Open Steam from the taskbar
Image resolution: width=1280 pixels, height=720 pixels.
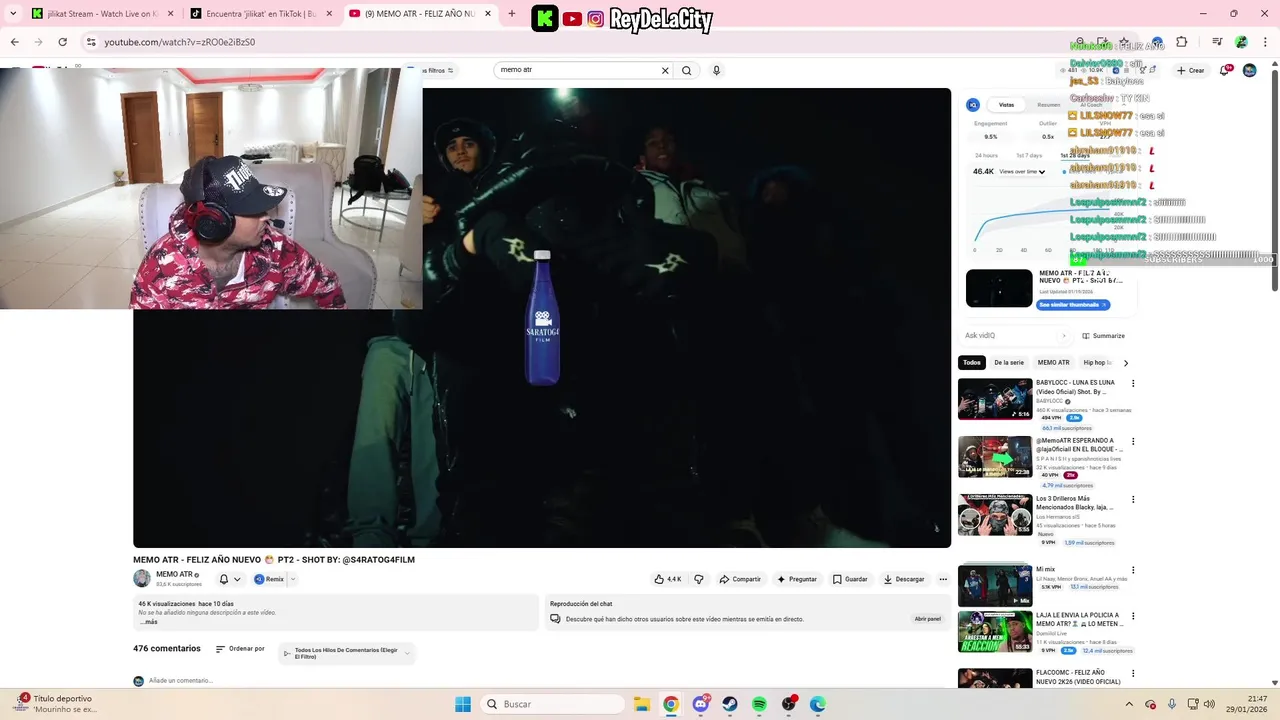pos(730,704)
